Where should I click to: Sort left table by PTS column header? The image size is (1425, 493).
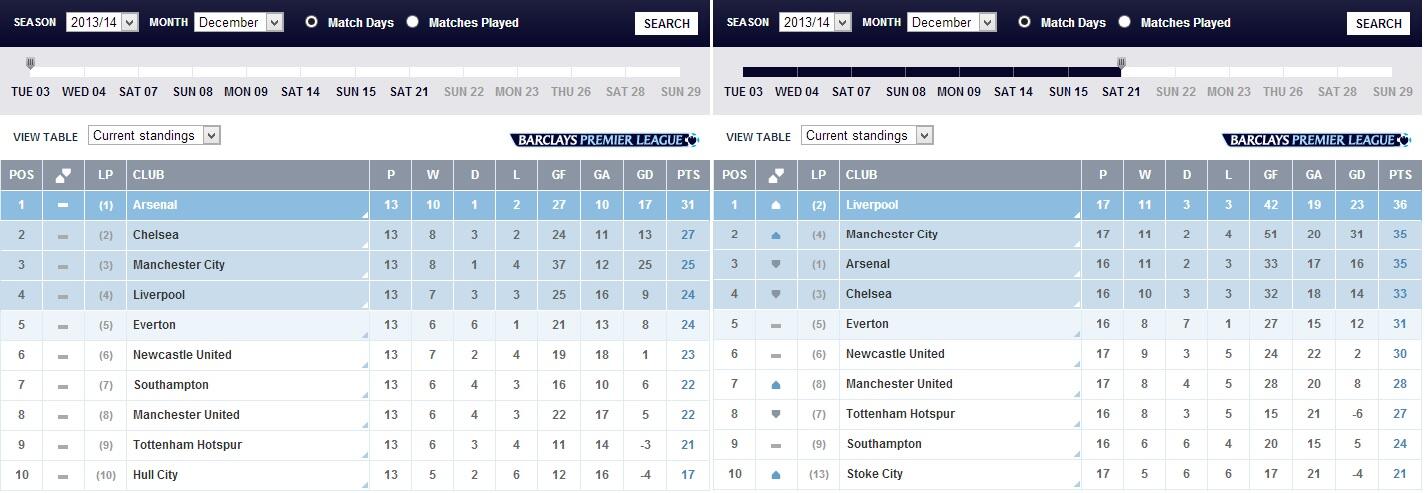click(688, 175)
